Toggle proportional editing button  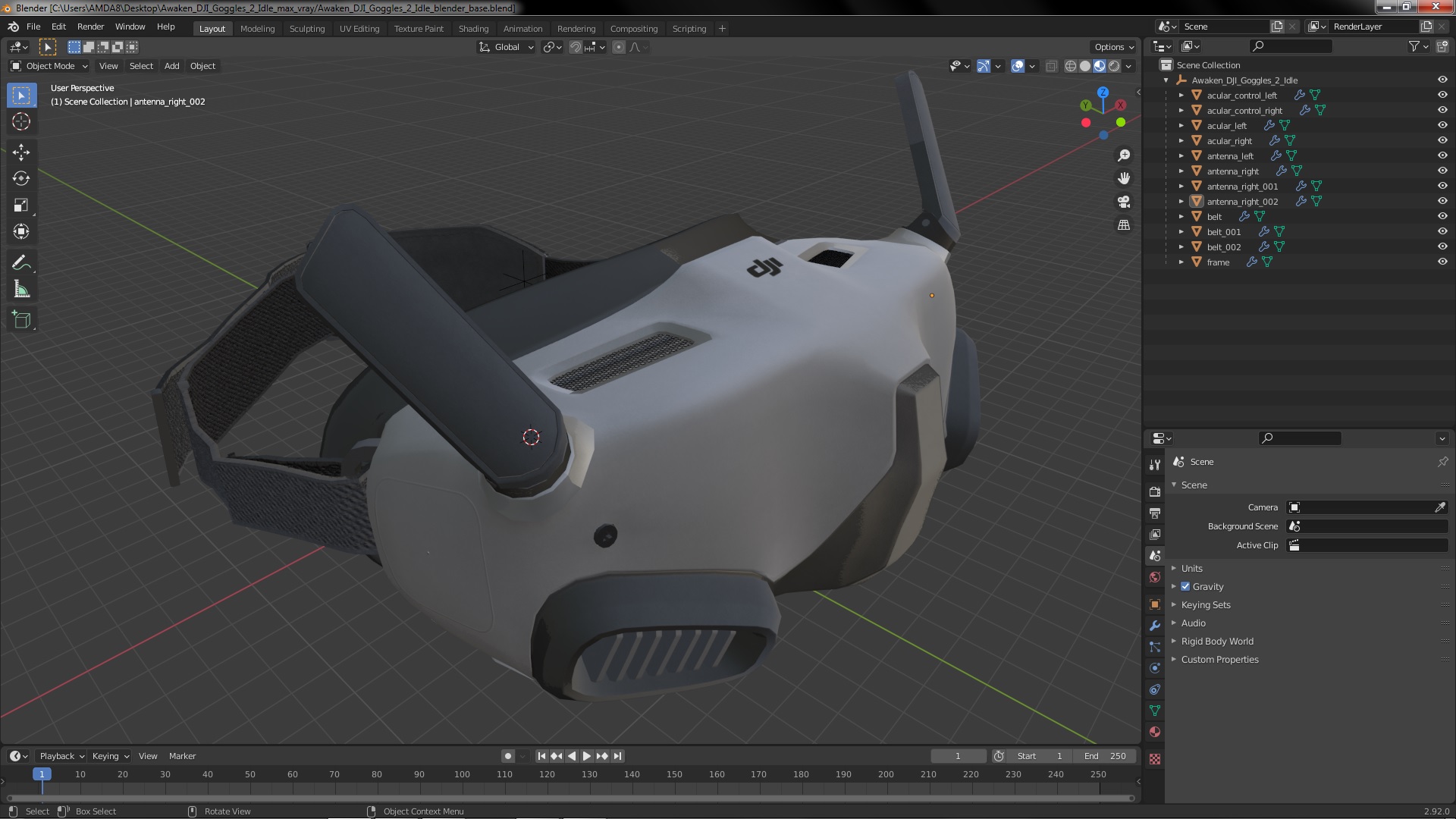[x=619, y=47]
